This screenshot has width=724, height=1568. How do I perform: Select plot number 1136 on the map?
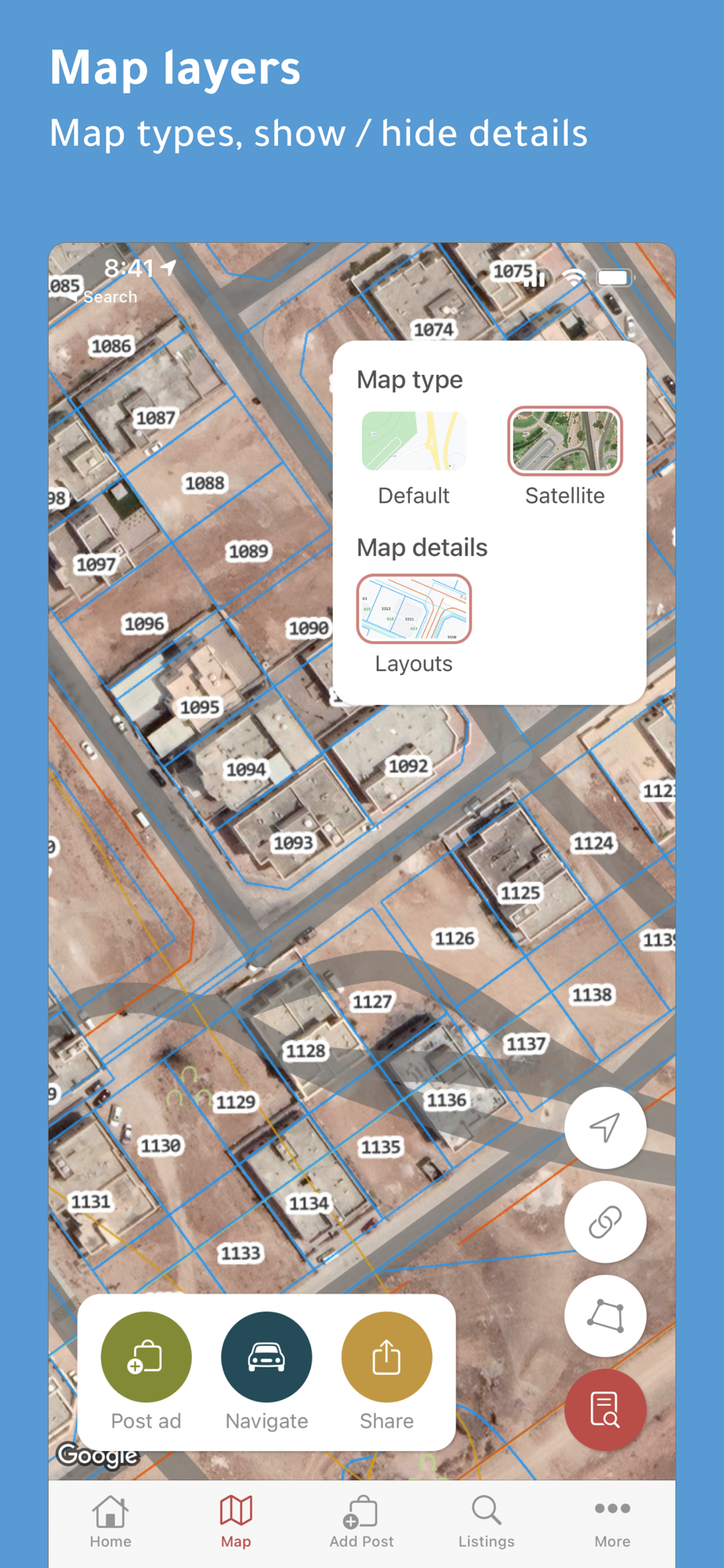click(x=447, y=1101)
